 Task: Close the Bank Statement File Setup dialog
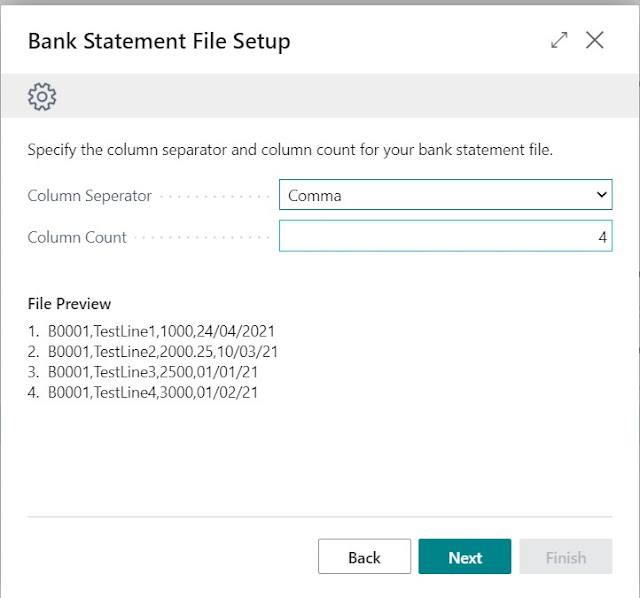pos(595,41)
